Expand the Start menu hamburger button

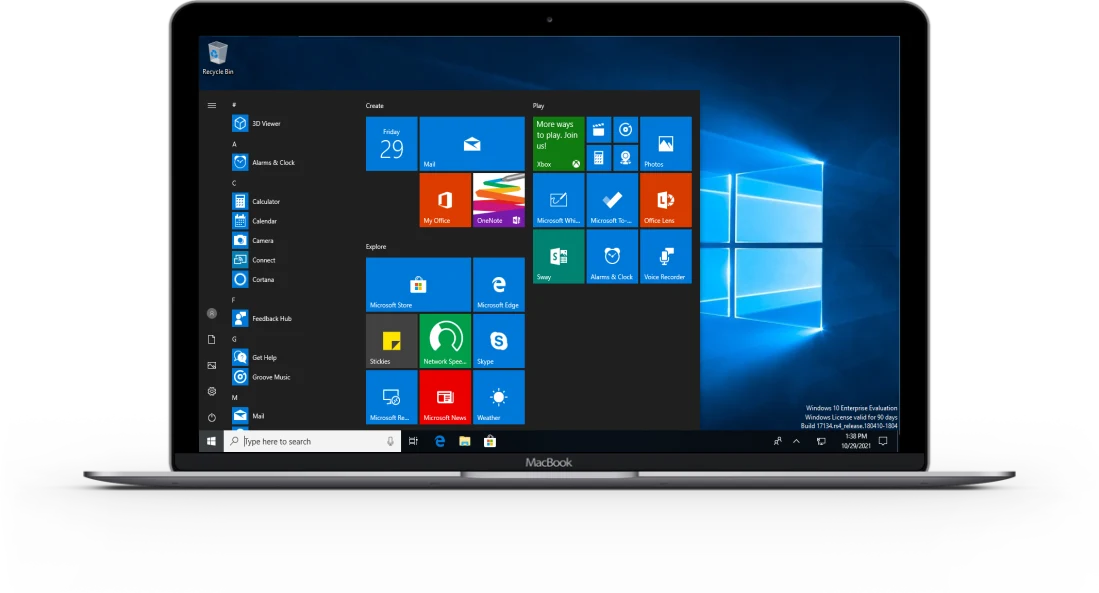(212, 106)
